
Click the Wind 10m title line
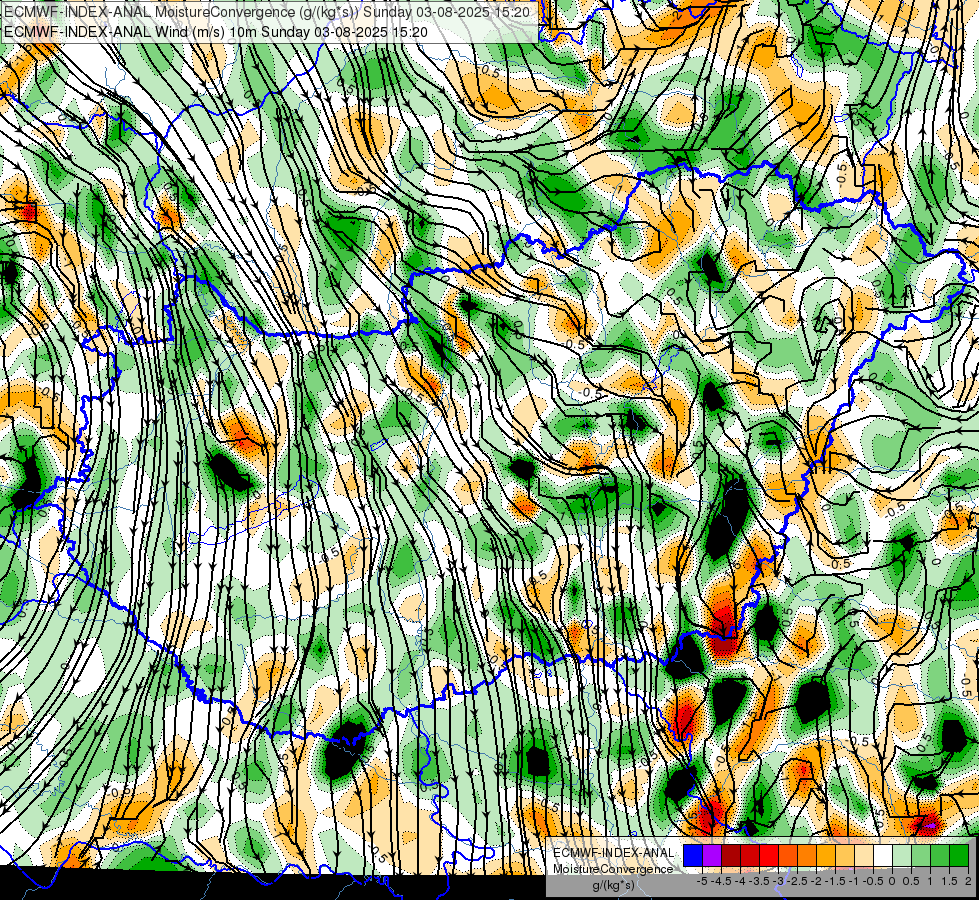216,31
